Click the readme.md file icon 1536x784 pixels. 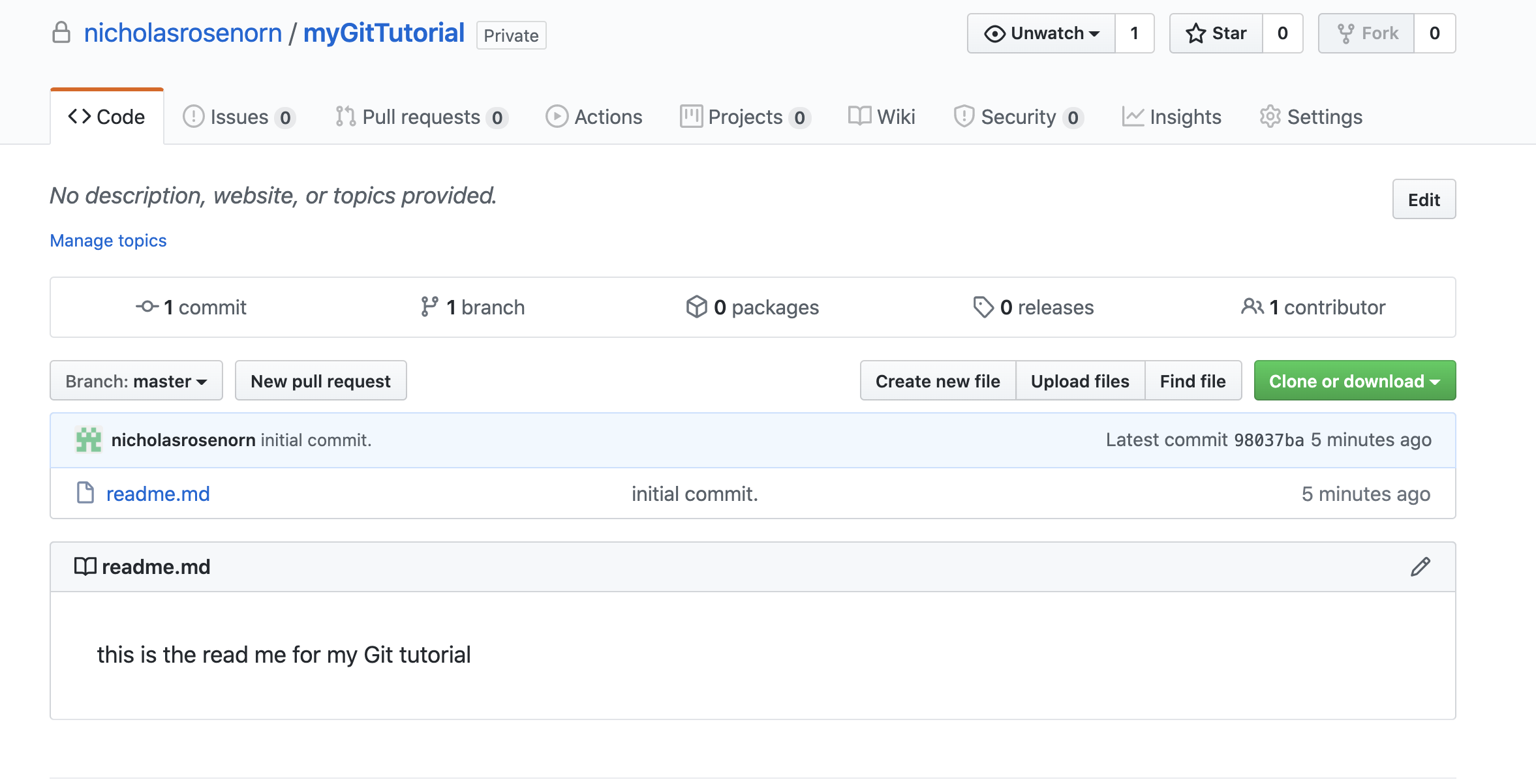pos(85,493)
